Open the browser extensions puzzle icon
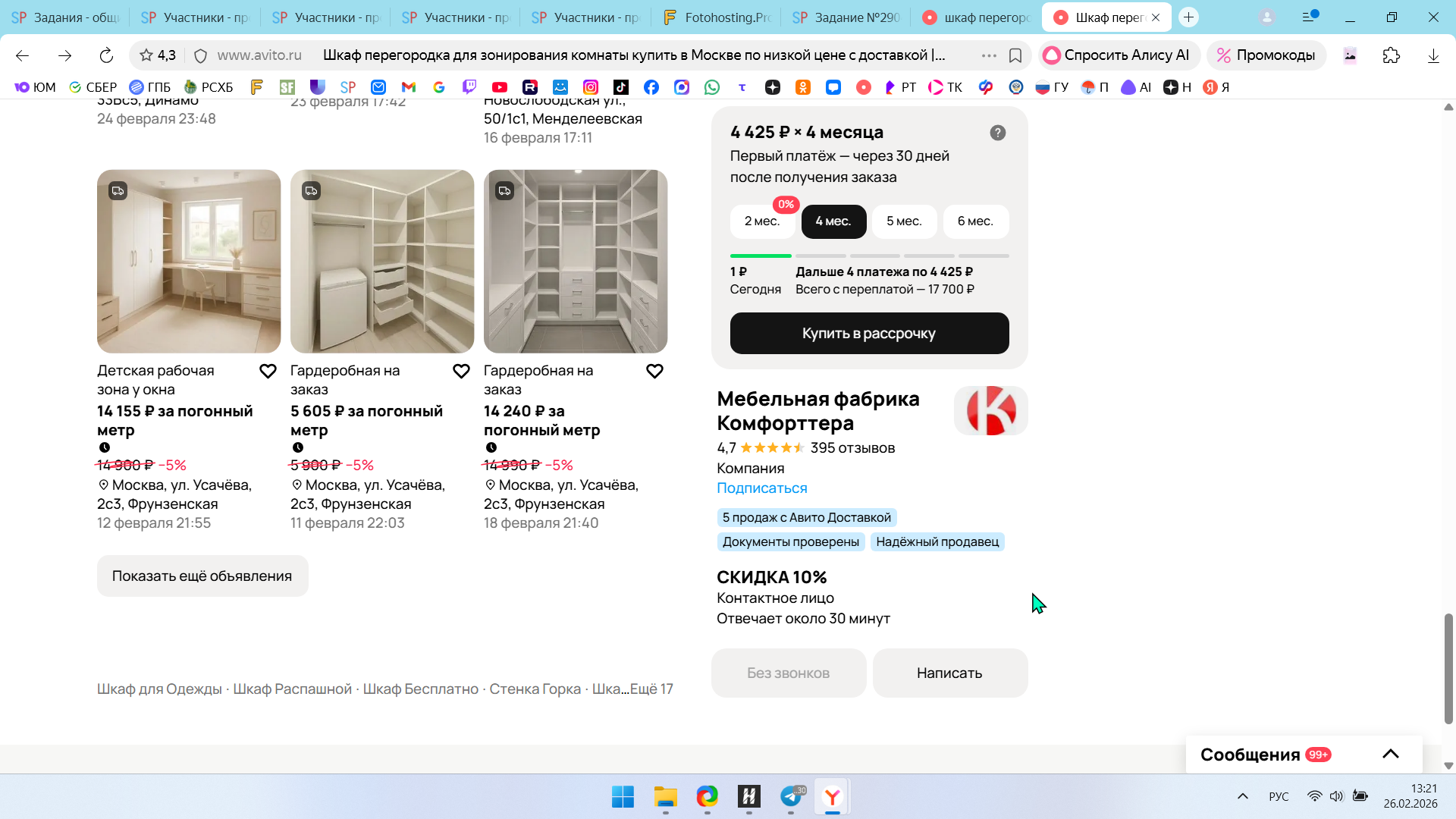The height and width of the screenshot is (819, 1456). point(1391,55)
